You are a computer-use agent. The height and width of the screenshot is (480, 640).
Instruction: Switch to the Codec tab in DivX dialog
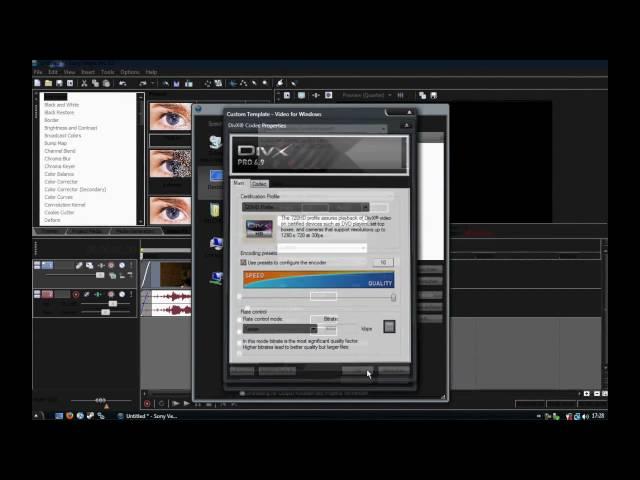[x=259, y=184]
